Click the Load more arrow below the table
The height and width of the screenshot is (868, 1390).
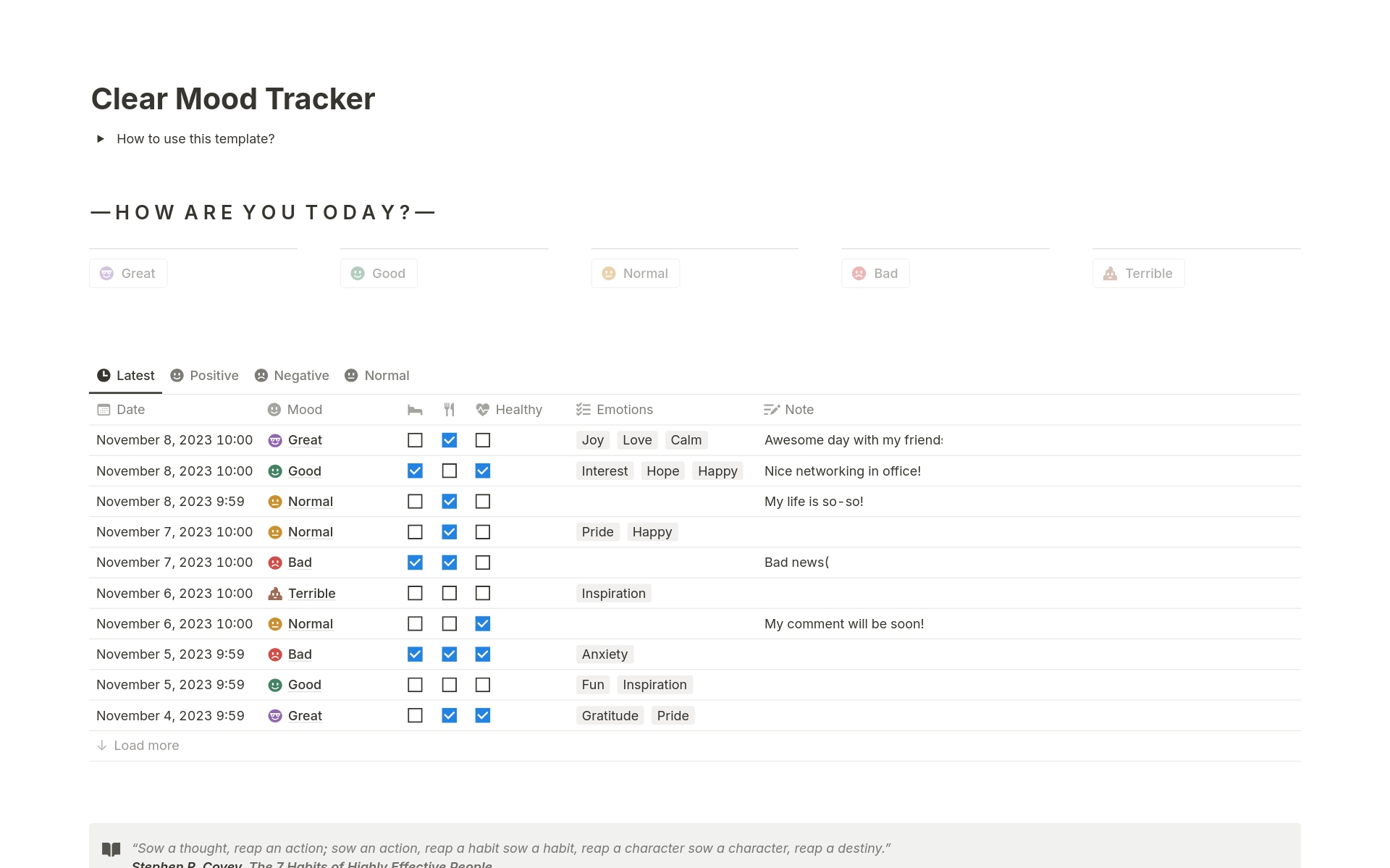pyautogui.click(x=102, y=745)
